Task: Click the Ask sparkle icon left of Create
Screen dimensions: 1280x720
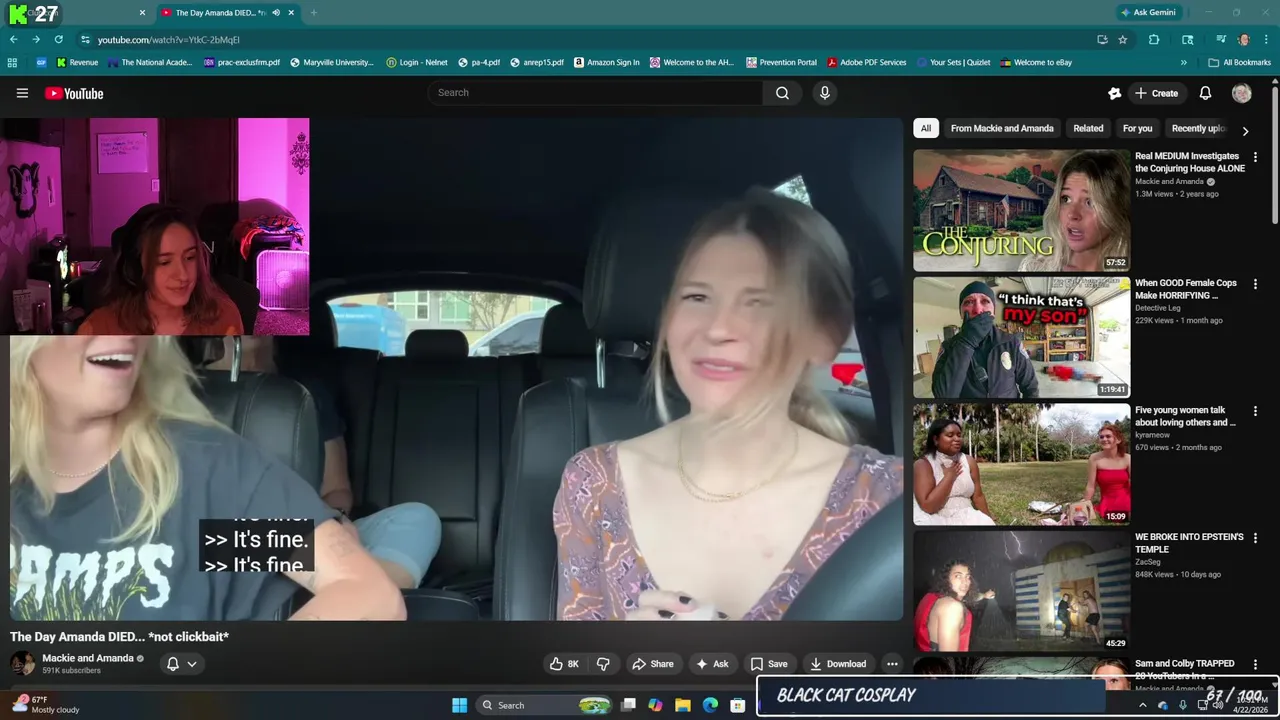Action: pyautogui.click(x=1114, y=93)
